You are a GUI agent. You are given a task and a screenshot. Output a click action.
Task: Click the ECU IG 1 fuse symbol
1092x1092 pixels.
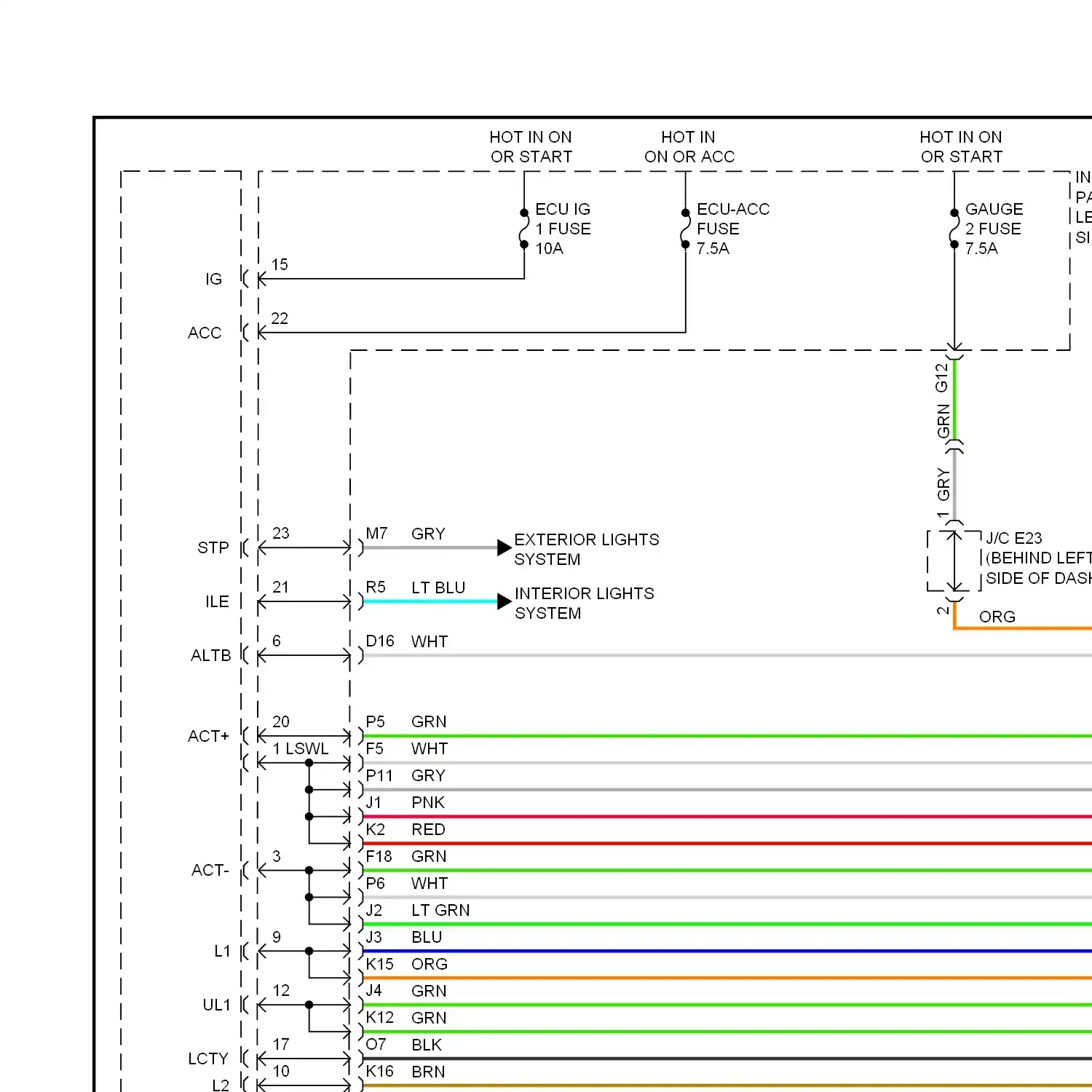(x=524, y=229)
